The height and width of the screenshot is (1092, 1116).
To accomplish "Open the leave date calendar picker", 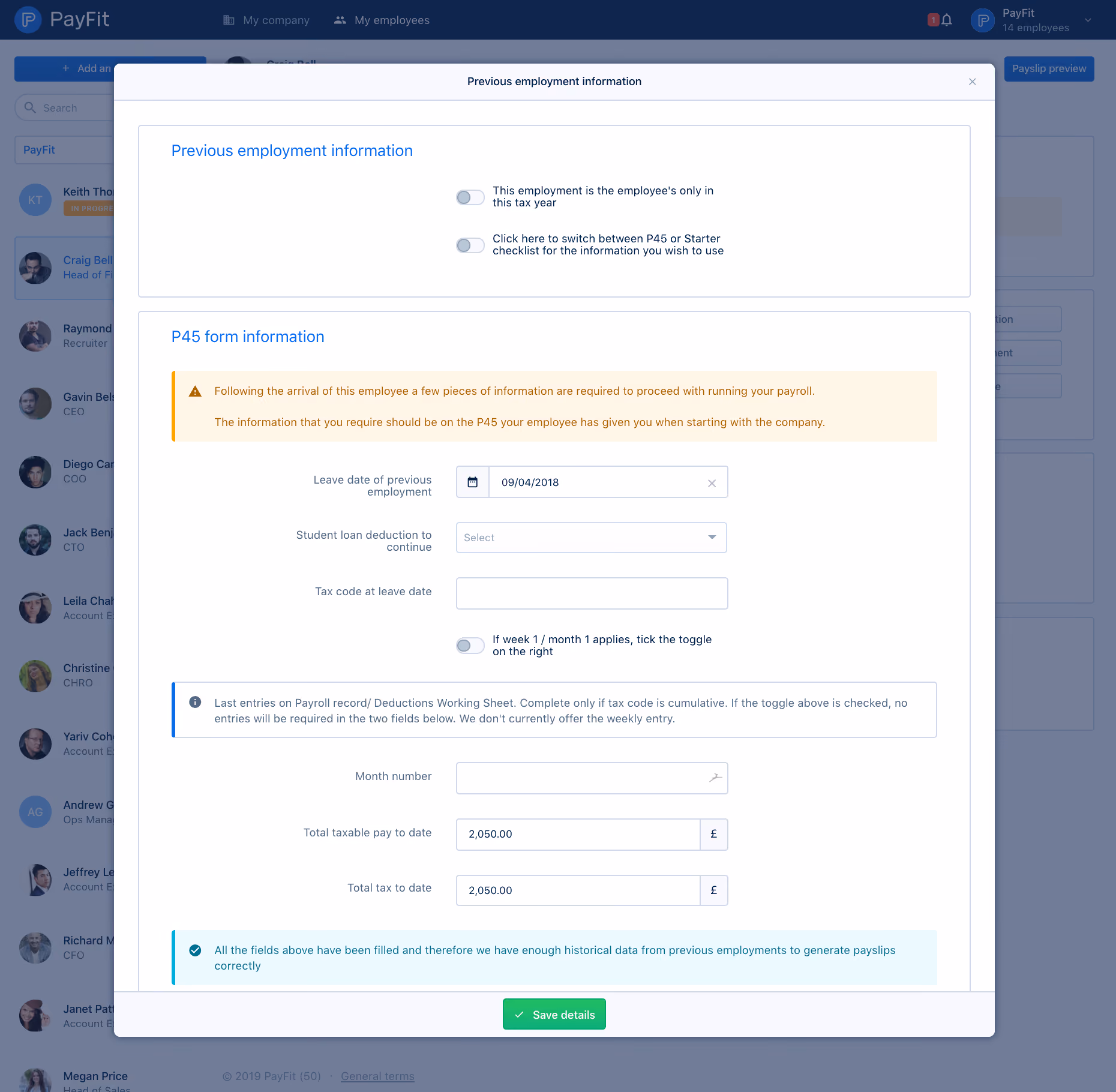I will (x=473, y=482).
